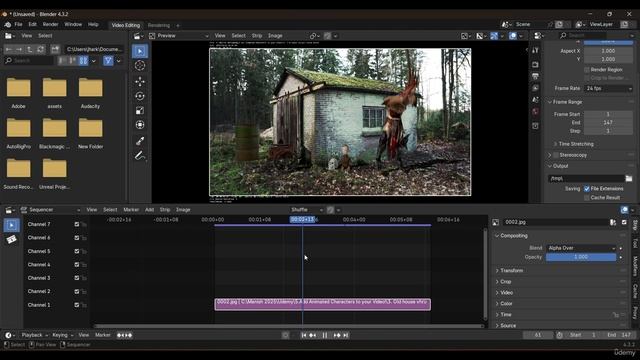
Task: Pause the animation playback
Action: [325, 335]
